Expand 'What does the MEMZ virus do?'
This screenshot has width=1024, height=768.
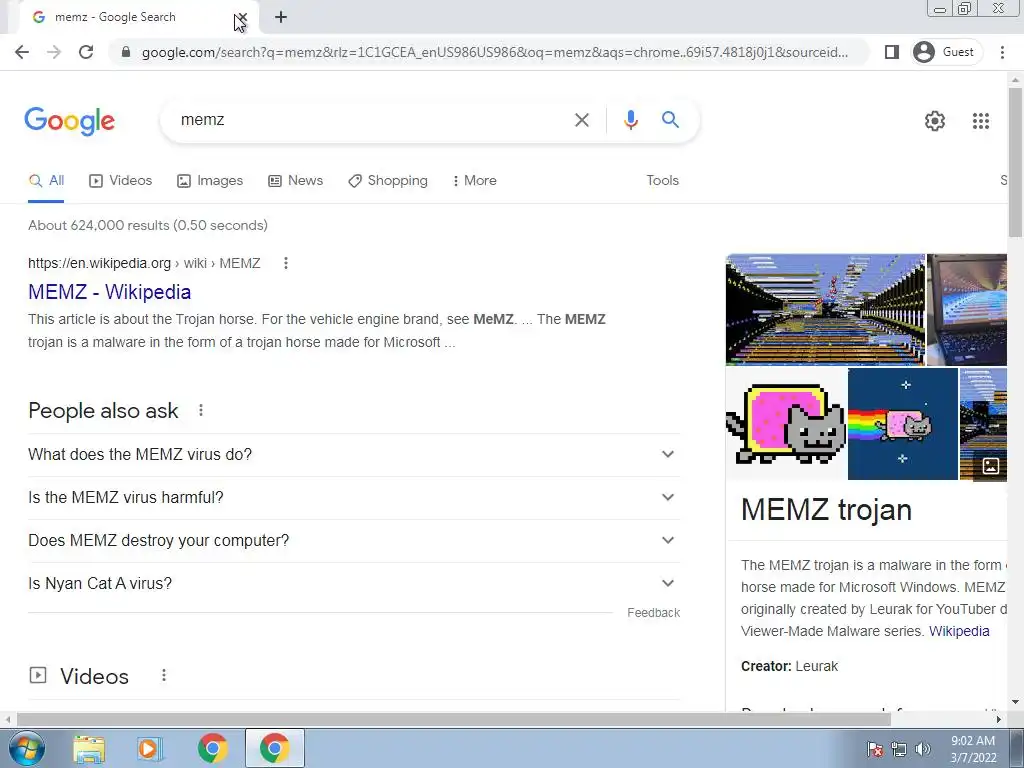[354, 455]
